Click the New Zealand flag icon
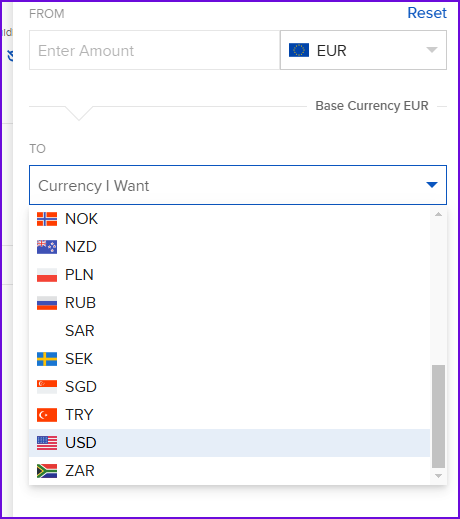The image size is (460, 519). [47, 247]
